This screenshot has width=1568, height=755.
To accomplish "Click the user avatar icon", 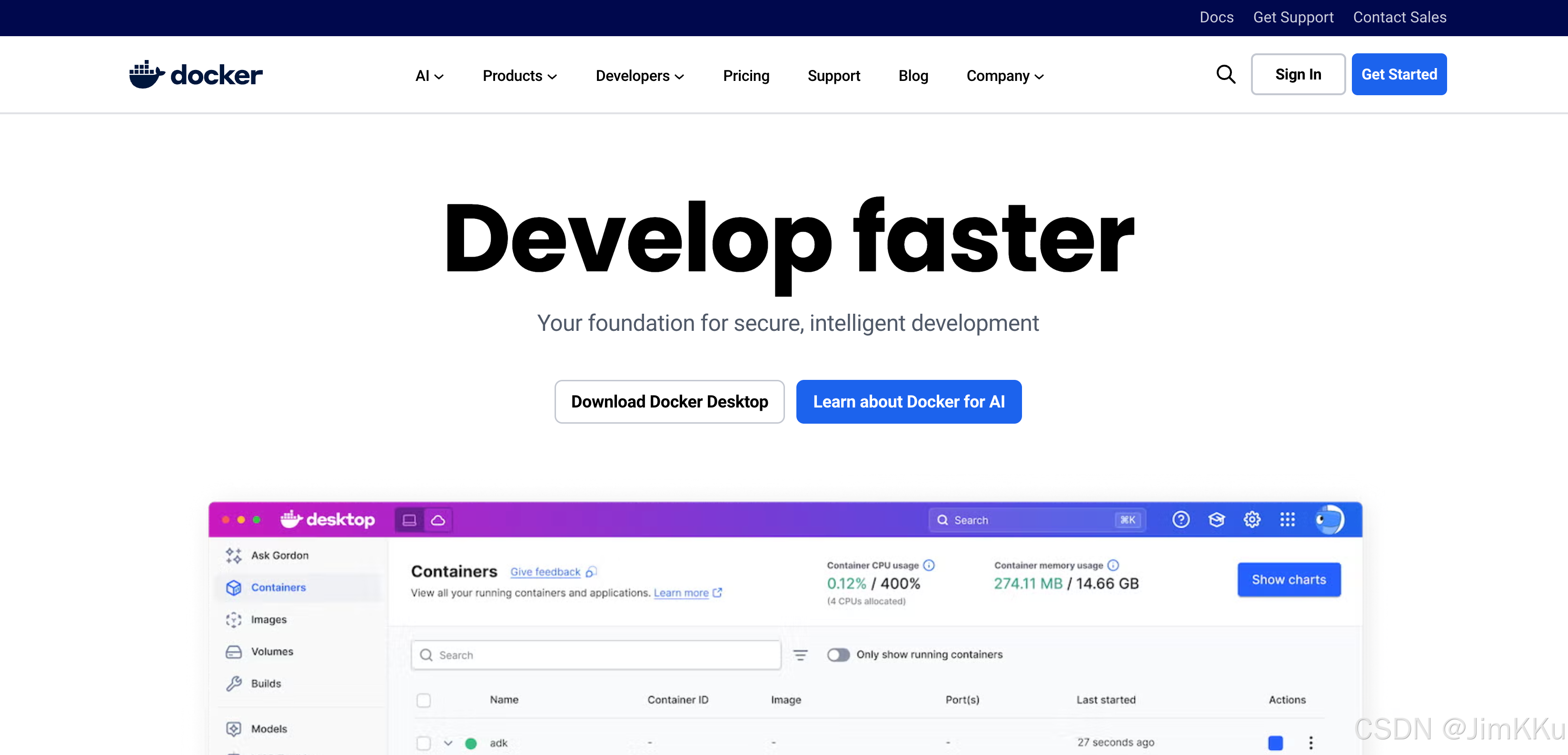I will coord(1330,519).
